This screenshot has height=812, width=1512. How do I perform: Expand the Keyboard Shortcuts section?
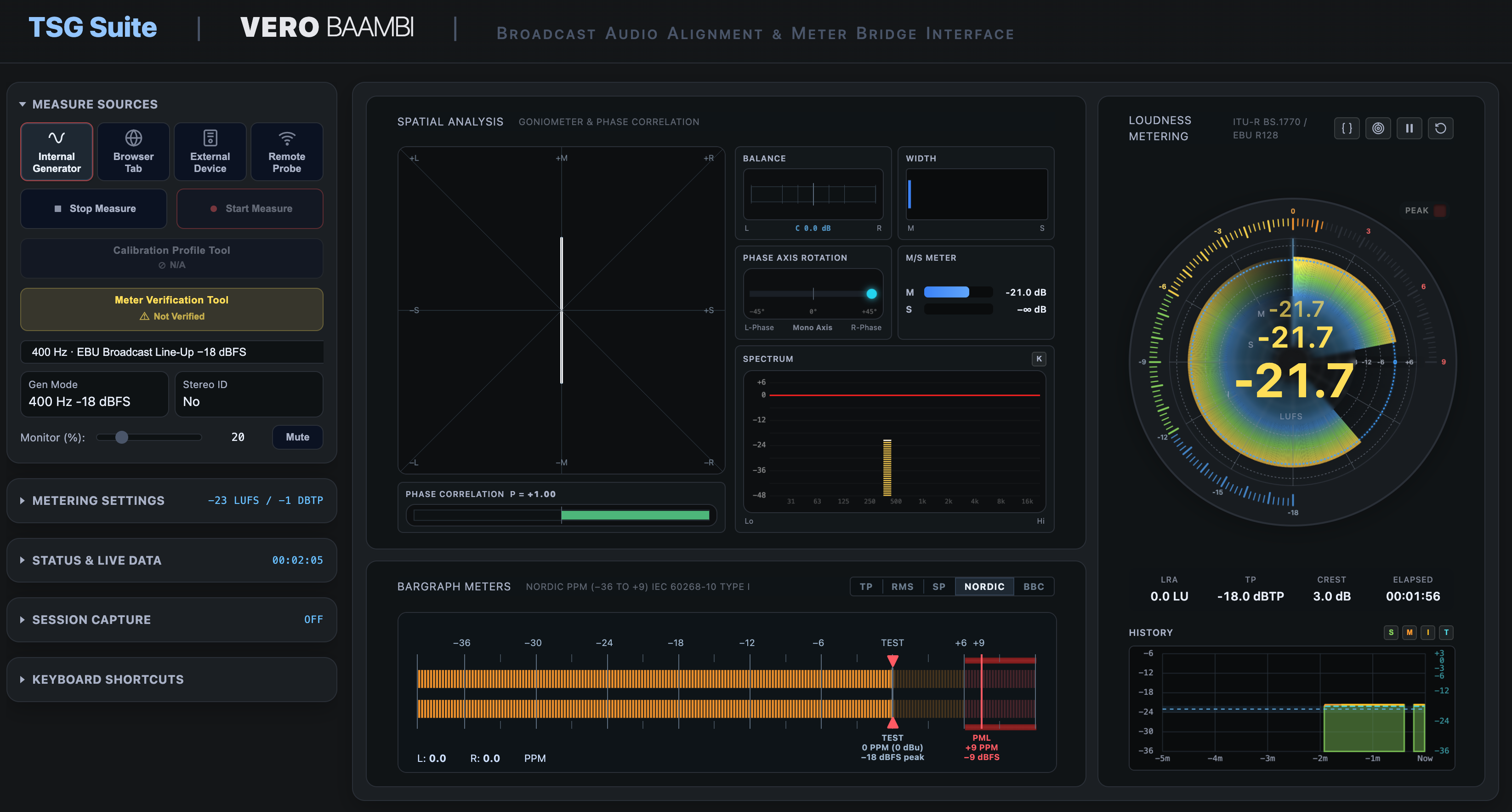pyautogui.click(x=171, y=679)
